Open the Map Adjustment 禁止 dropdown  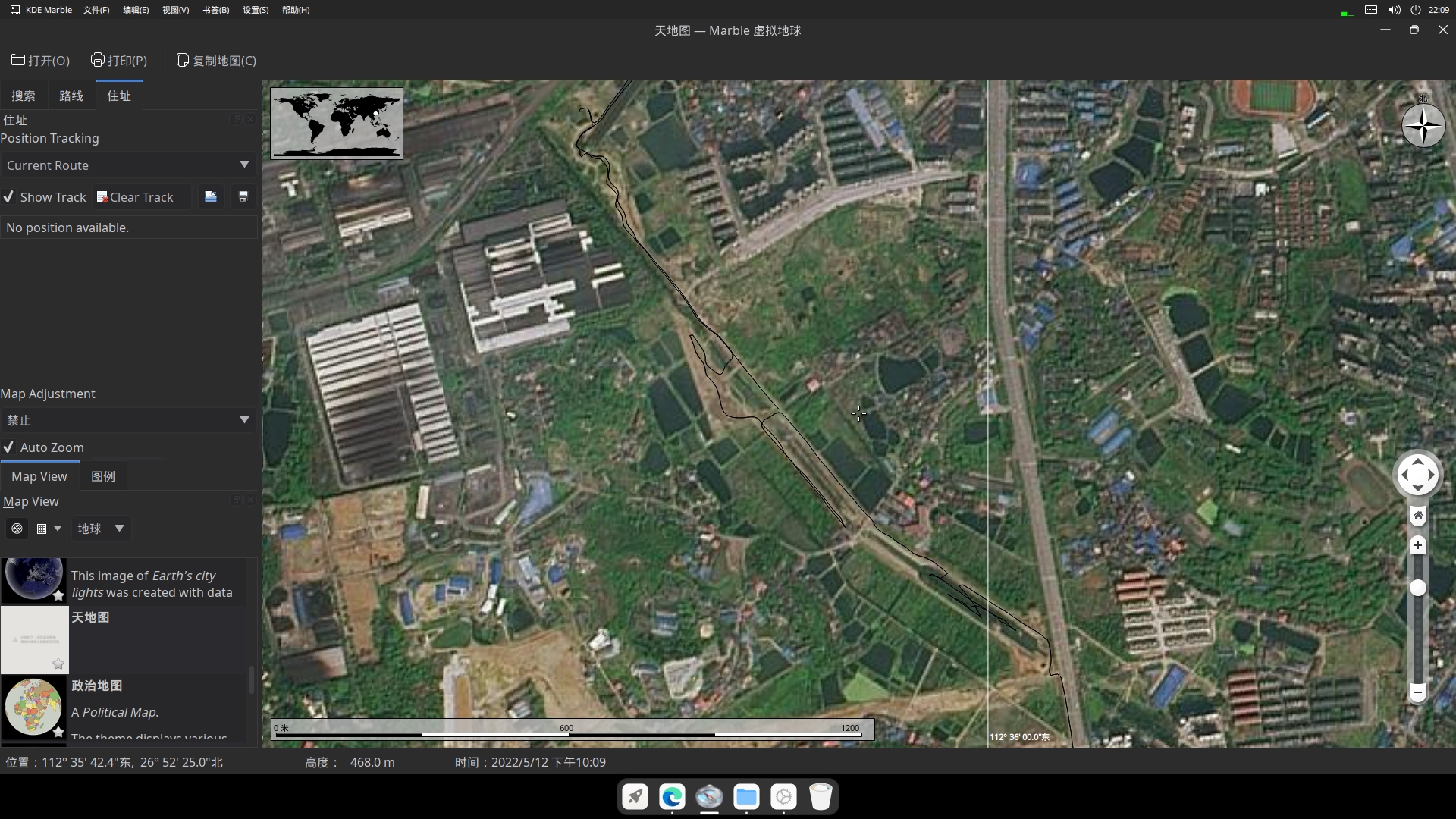coord(127,420)
